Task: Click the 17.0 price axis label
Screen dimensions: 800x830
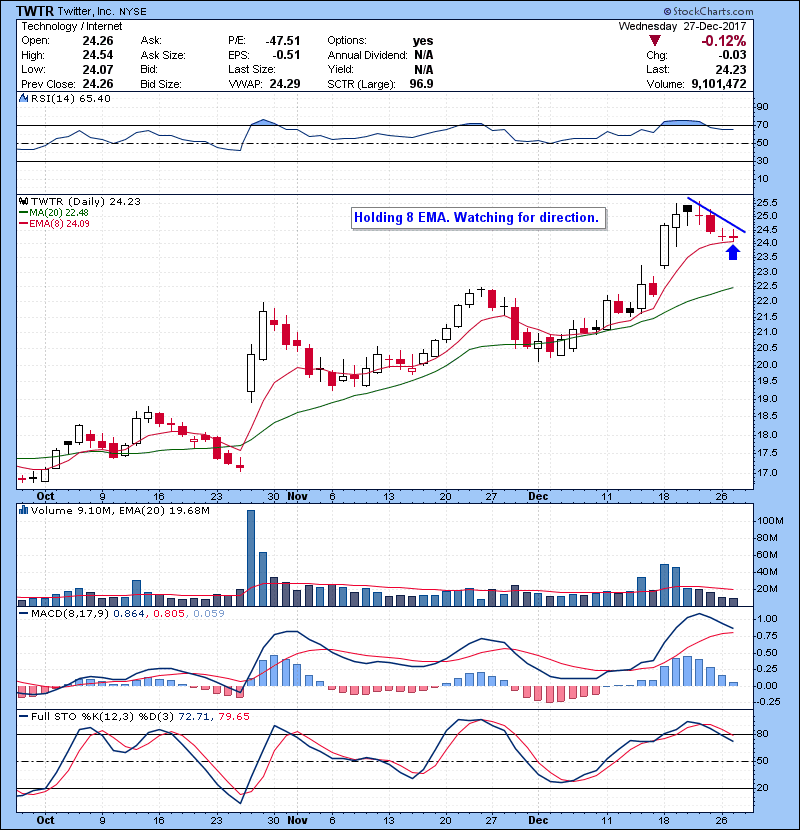Action: point(768,473)
